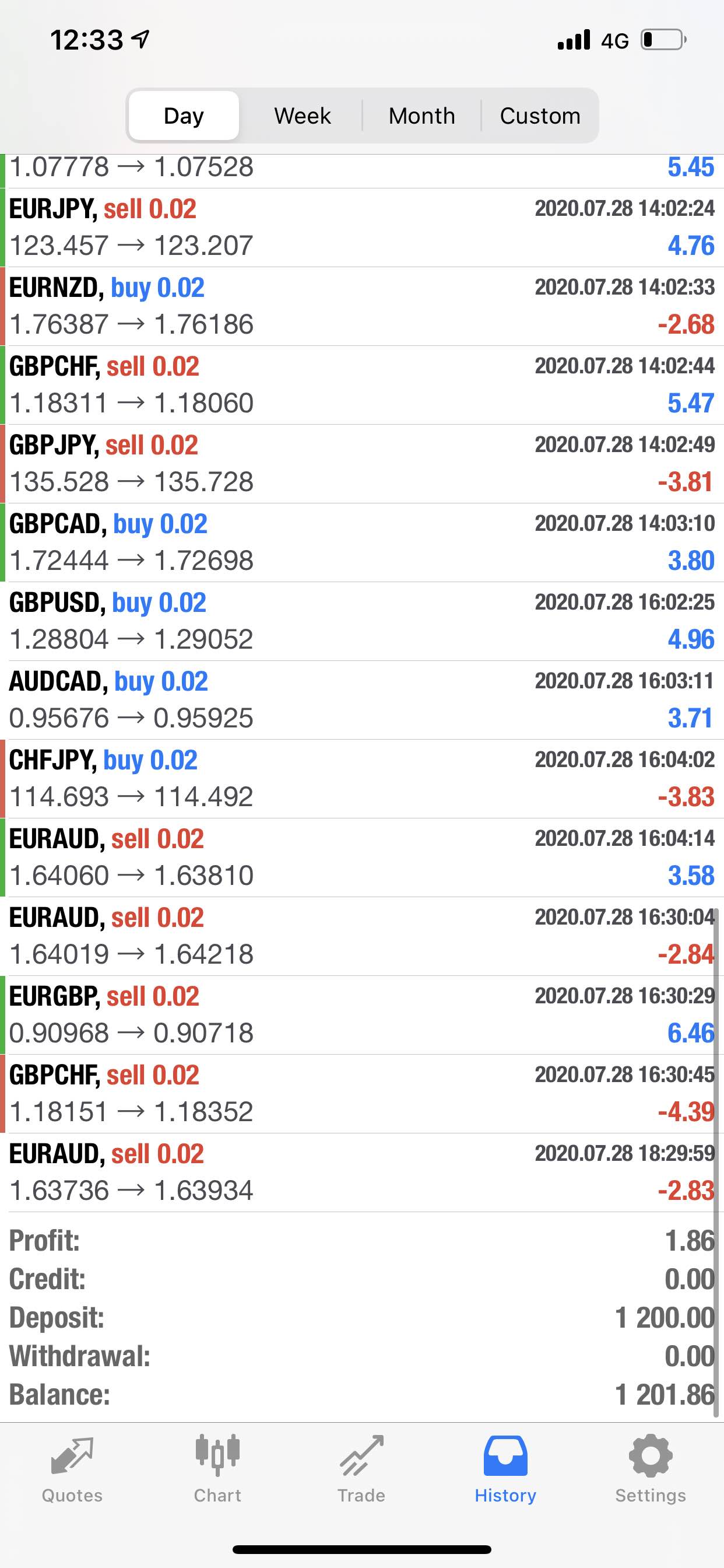Tap the GBPJPY sell trade entry

click(x=362, y=464)
